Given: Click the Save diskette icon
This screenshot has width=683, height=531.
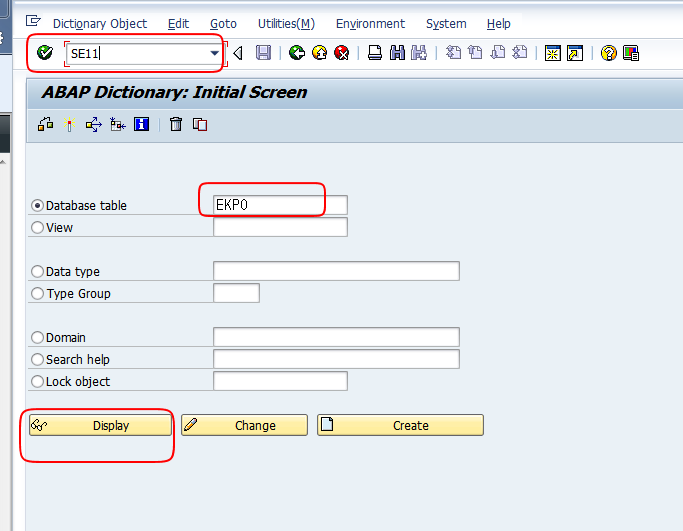Looking at the screenshot, I should click(263, 53).
